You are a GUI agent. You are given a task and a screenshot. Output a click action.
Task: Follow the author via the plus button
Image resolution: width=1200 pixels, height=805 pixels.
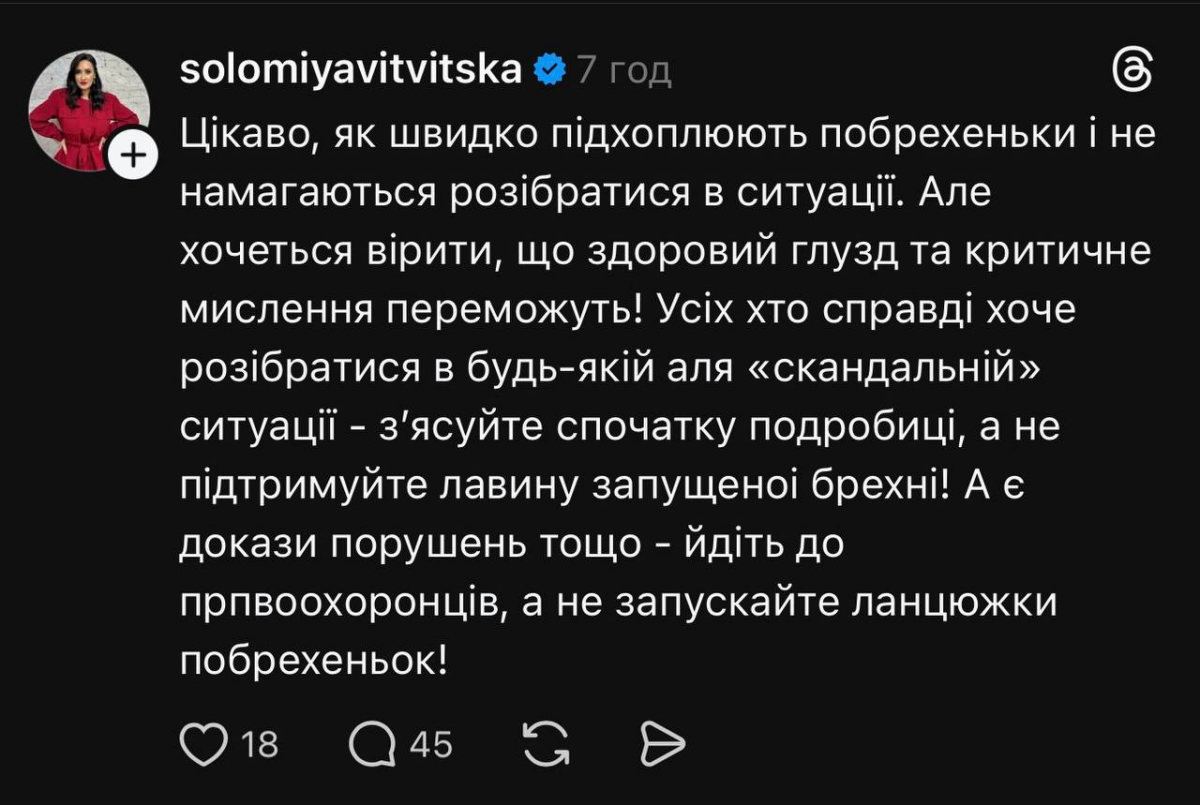(134, 156)
